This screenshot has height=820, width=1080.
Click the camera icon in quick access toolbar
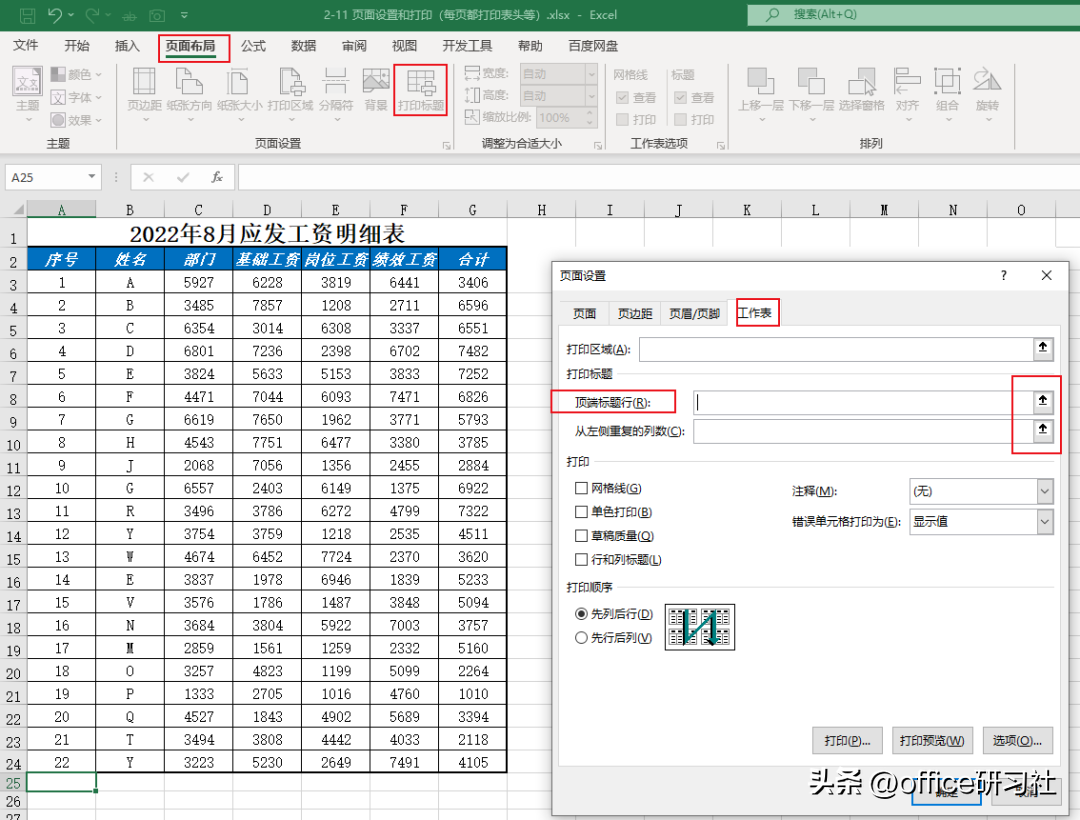[157, 15]
